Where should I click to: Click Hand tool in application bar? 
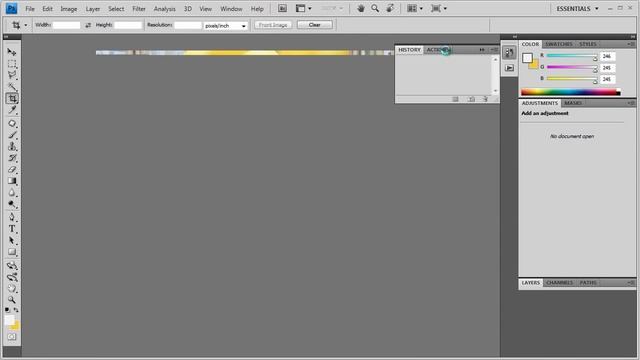coord(360,9)
